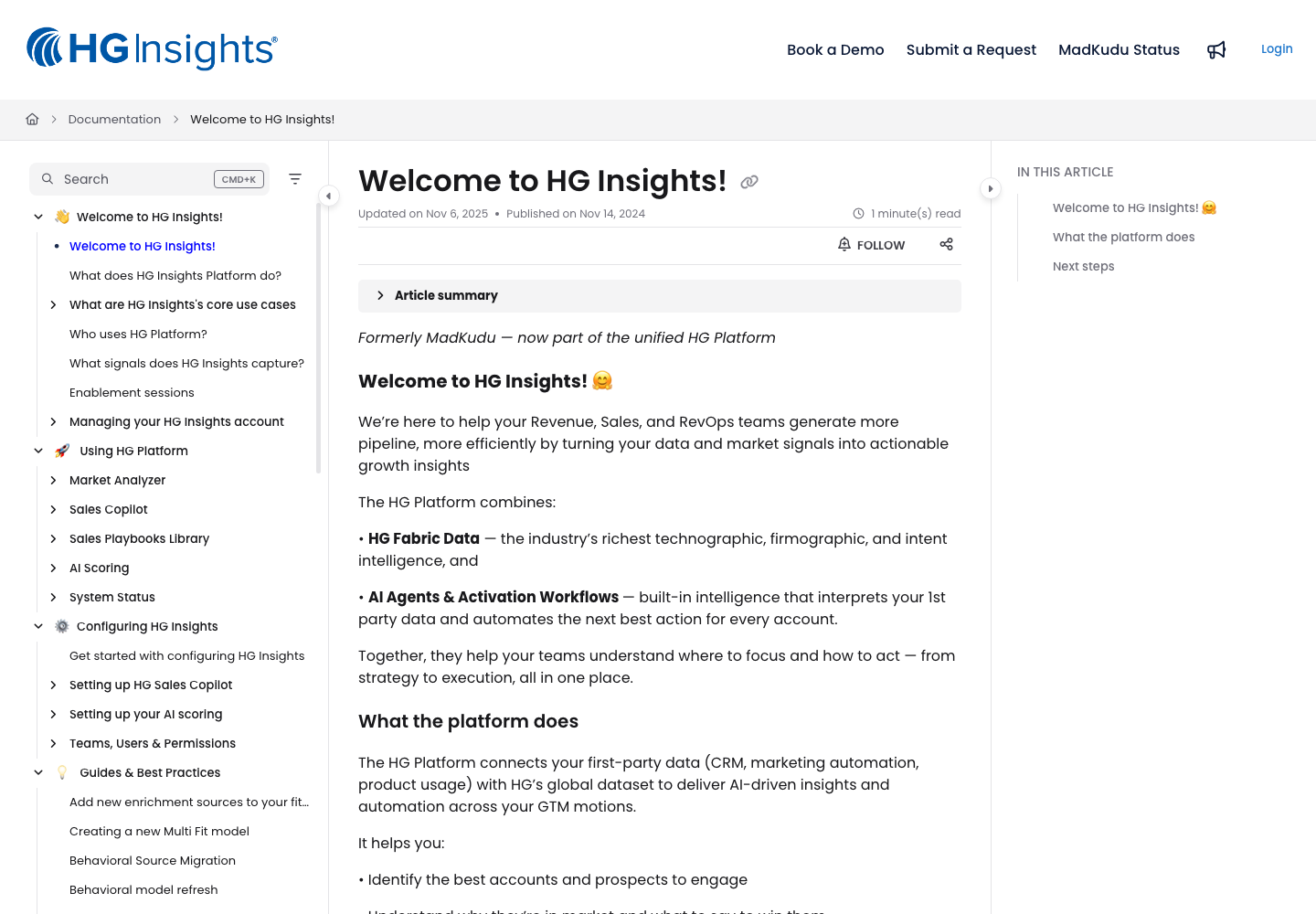The image size is (1316, 914).
Task: Click the home icon in breadcrumb
Action: point(32,119)
